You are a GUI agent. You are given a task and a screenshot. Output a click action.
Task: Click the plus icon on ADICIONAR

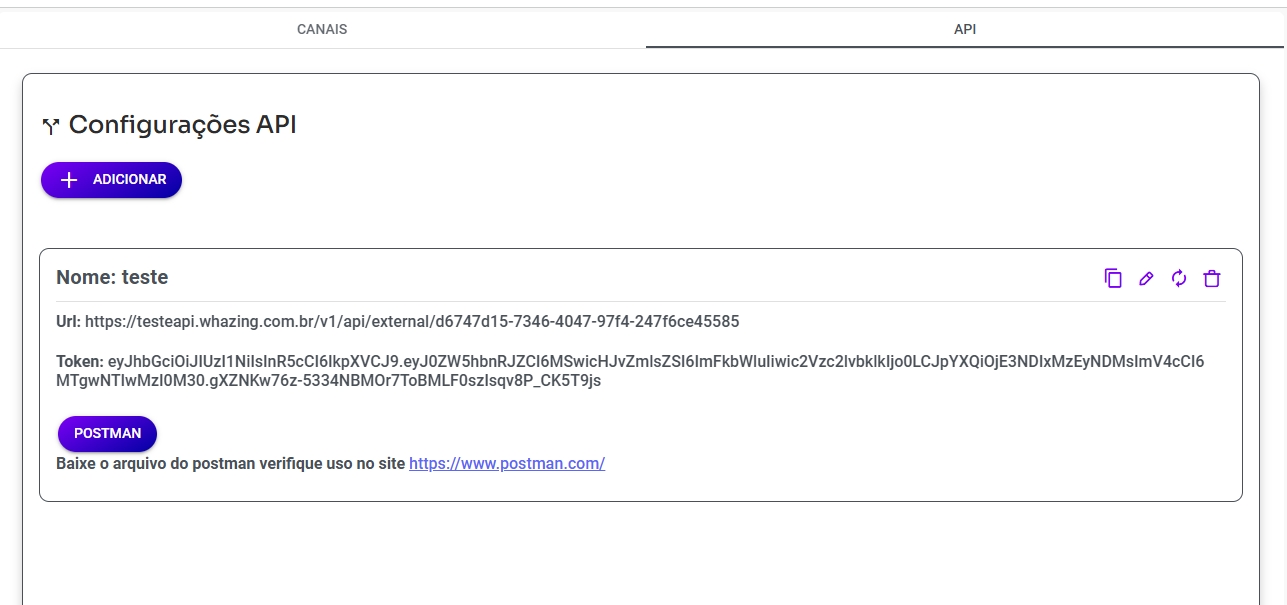click(69, 180)
